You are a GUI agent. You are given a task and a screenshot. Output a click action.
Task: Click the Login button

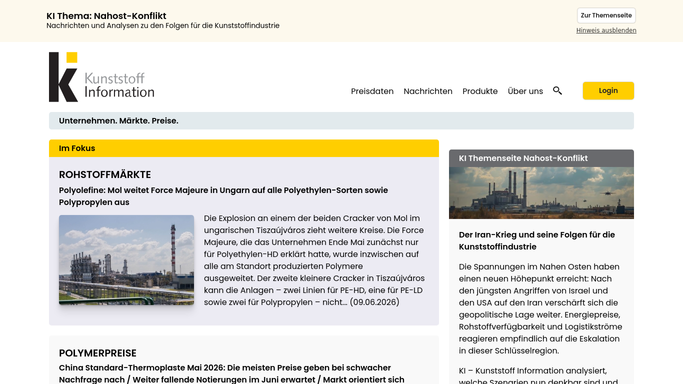pos(608,91)
